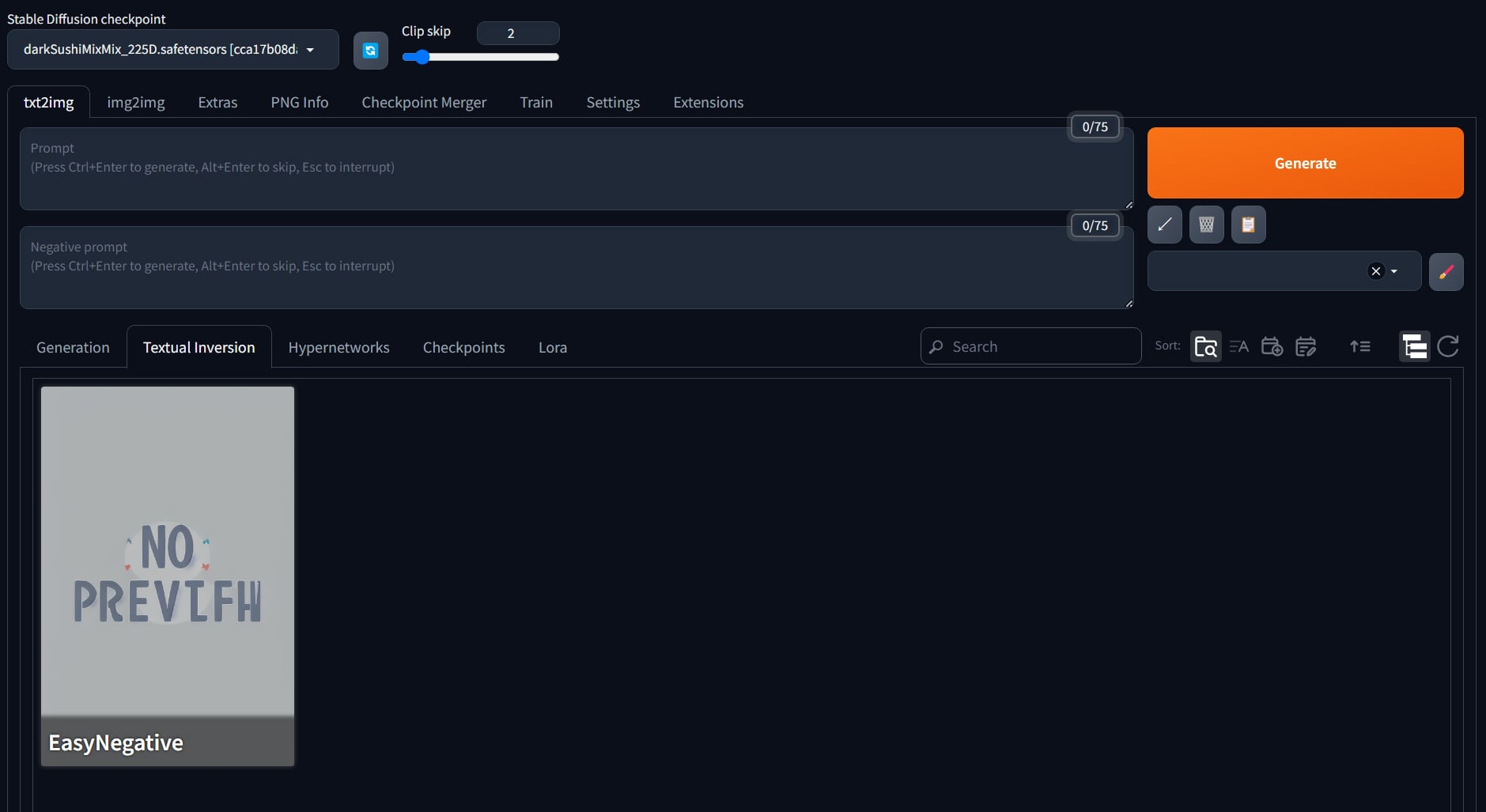Open the Extras tab
This screenshot has width=1486, height=812.
tap(217, 102)
